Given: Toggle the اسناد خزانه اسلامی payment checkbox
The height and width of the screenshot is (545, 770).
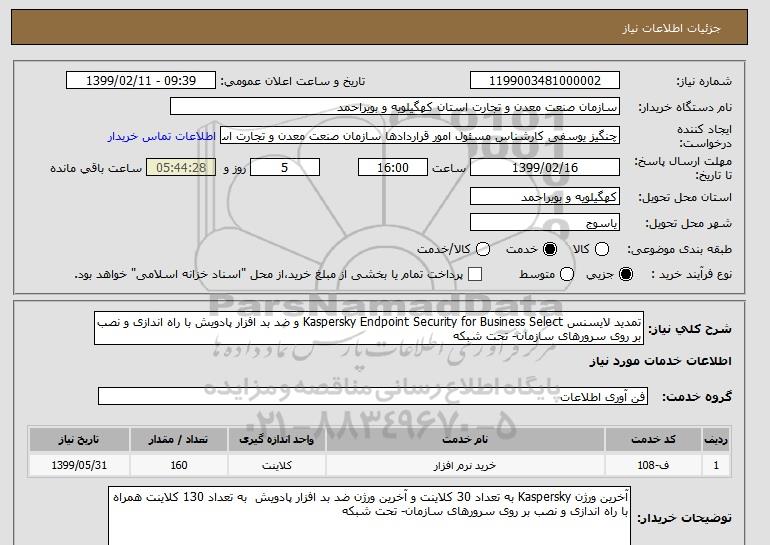Looking at the screenshot, I should [475, 274].
